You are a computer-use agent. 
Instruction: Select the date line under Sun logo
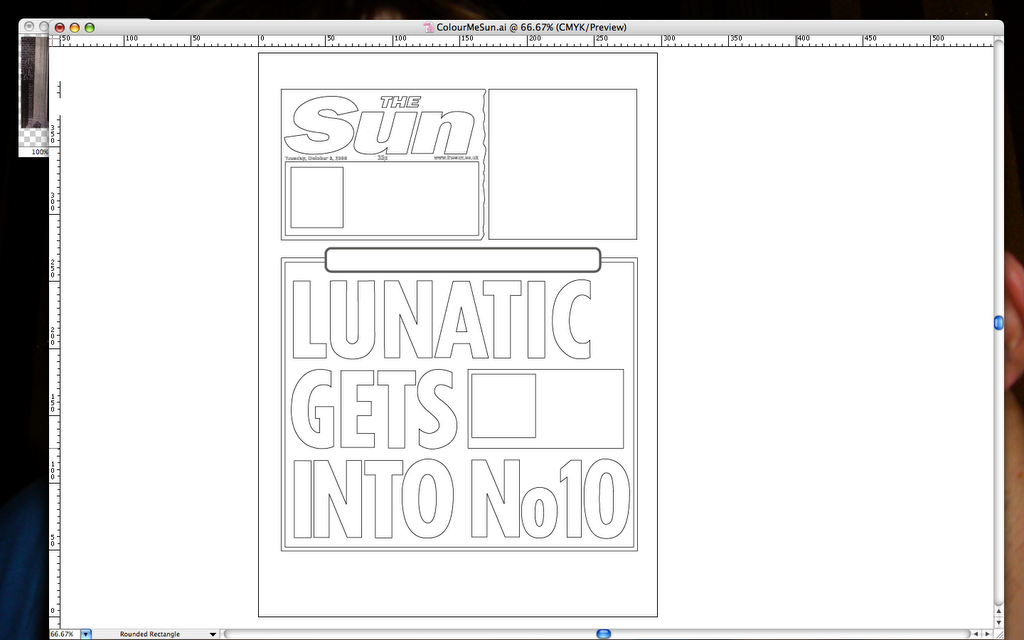pos(316,158)
